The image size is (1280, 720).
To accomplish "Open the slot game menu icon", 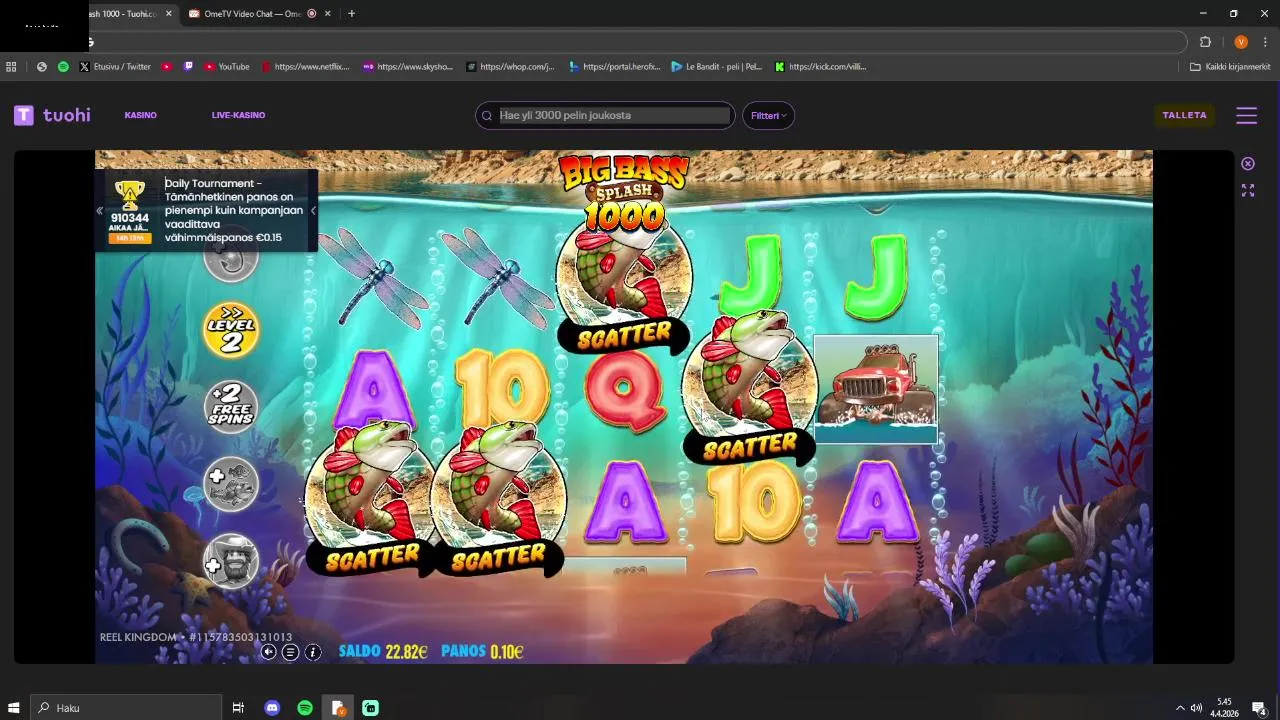I will 290,652.
